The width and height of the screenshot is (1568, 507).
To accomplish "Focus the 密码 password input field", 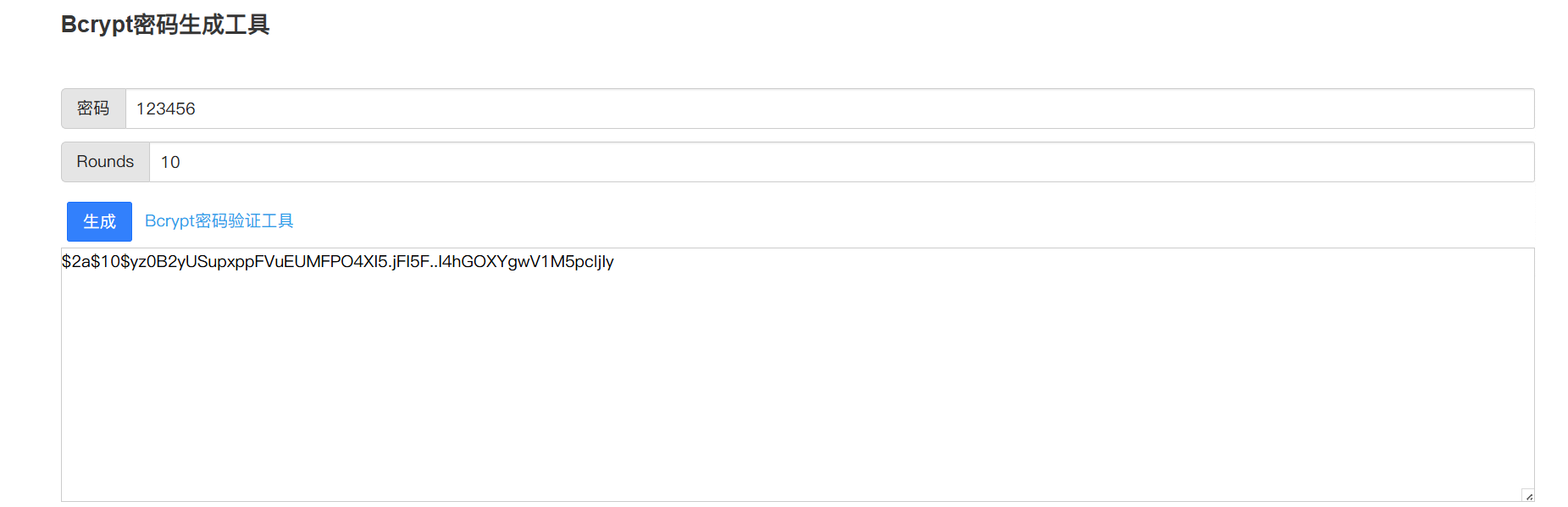I will pyautogui.click(x=828, y=109).
